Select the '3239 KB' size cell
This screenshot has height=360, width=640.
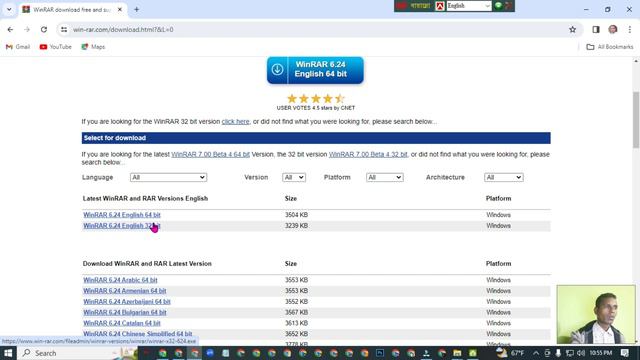pyautogui.click(x=296, y=226)
